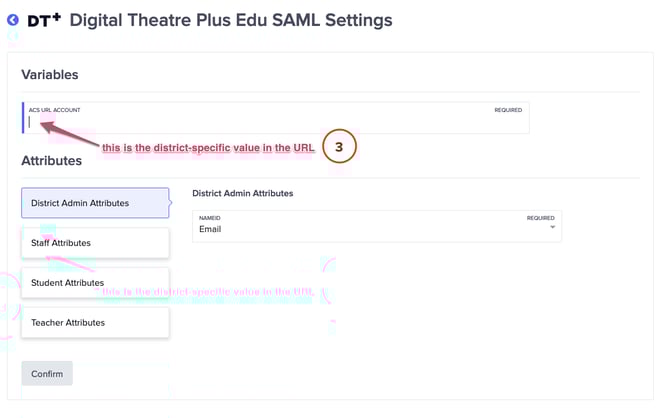
Task: Click the circled number 3 step marker
Action: tap(339, 147)
